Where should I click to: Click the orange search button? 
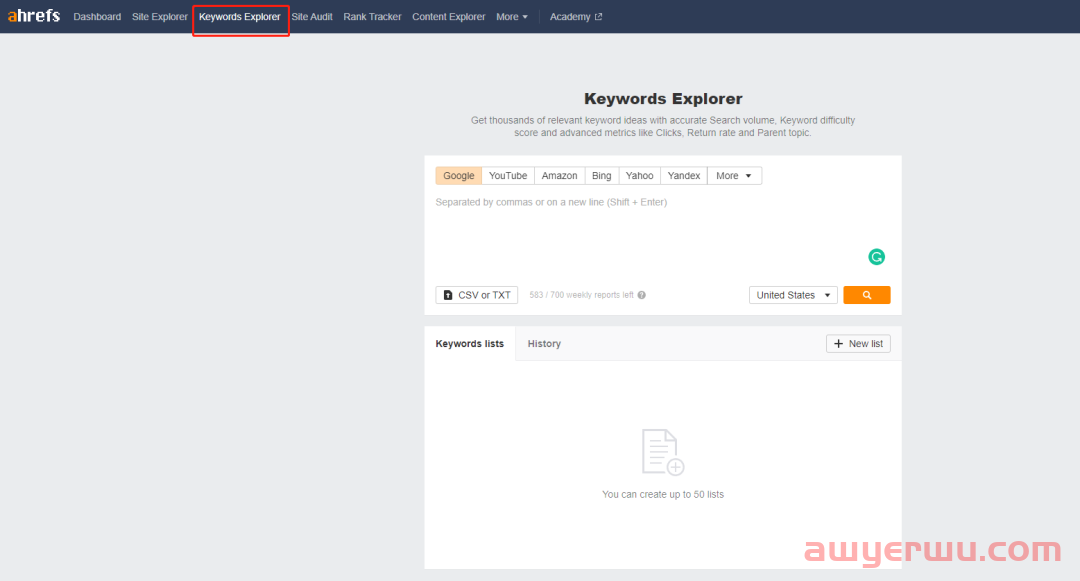point(866,295)
